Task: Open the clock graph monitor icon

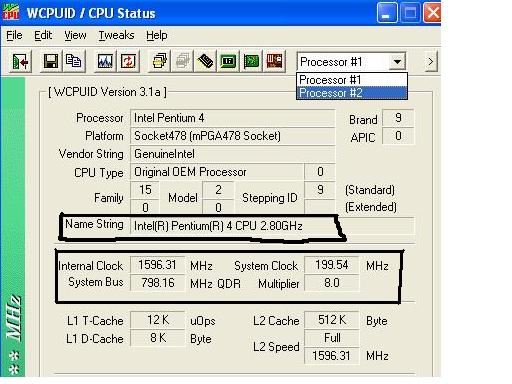Action: coord(105,62)
